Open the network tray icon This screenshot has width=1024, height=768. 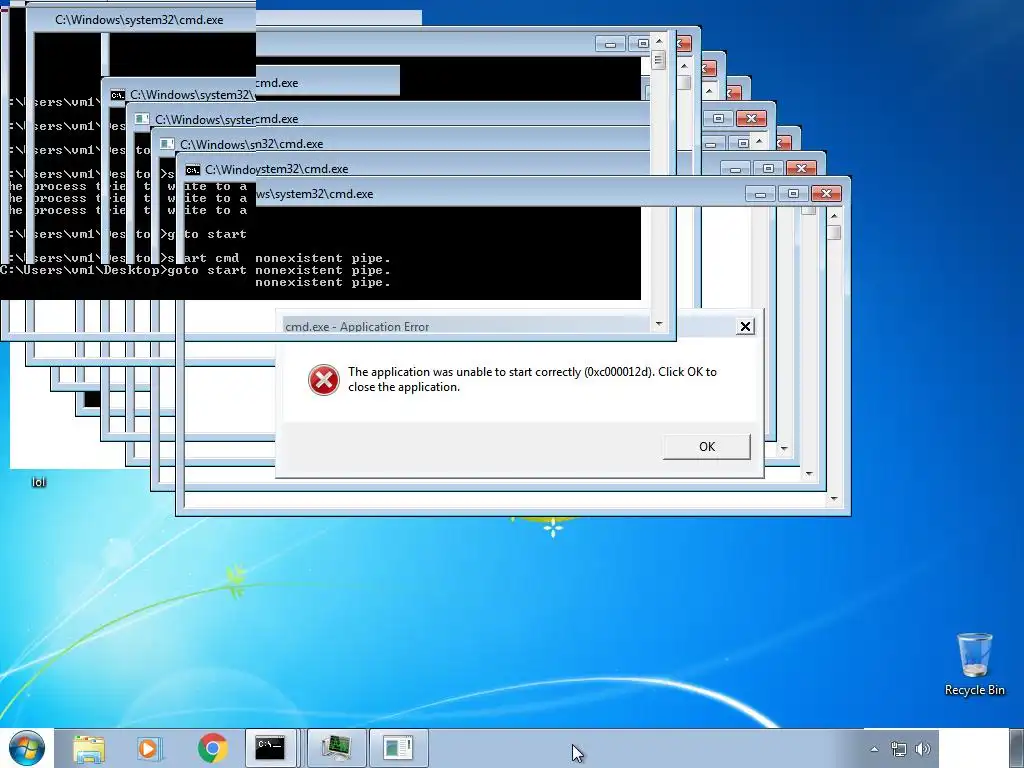899,749
